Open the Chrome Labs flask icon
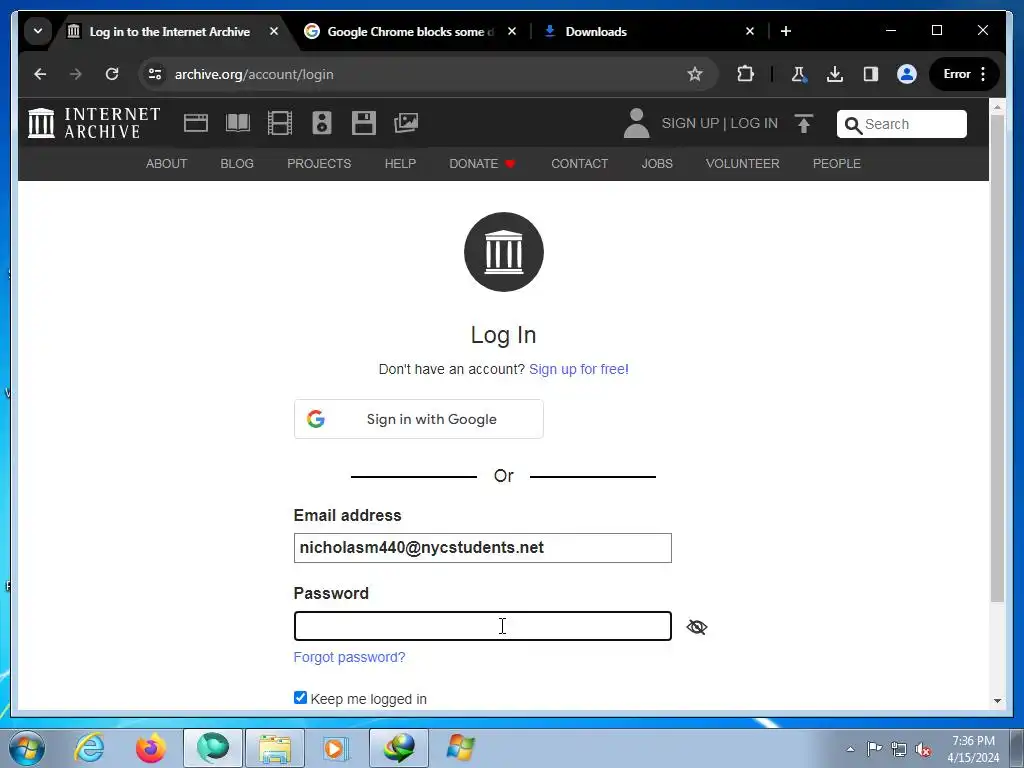 [799, 74]
